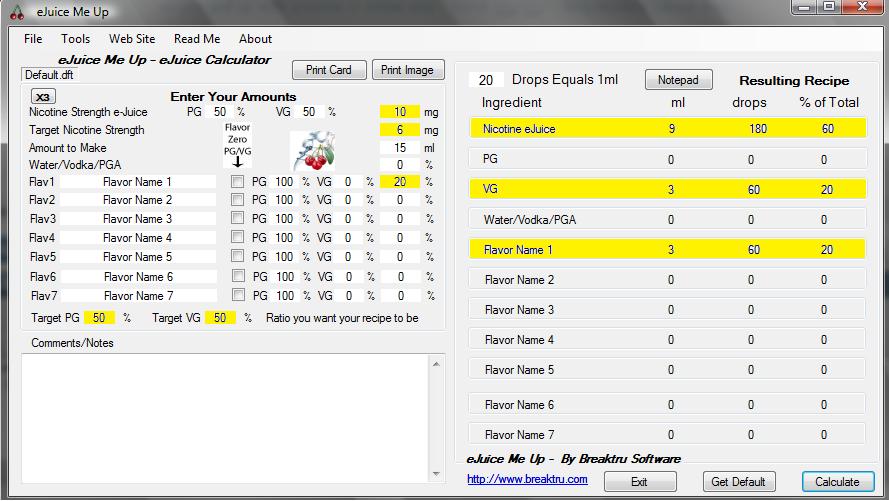Screen dimensions: 889x501
Task: Click the Flav1 VG percent field
Action: [348, 182]
